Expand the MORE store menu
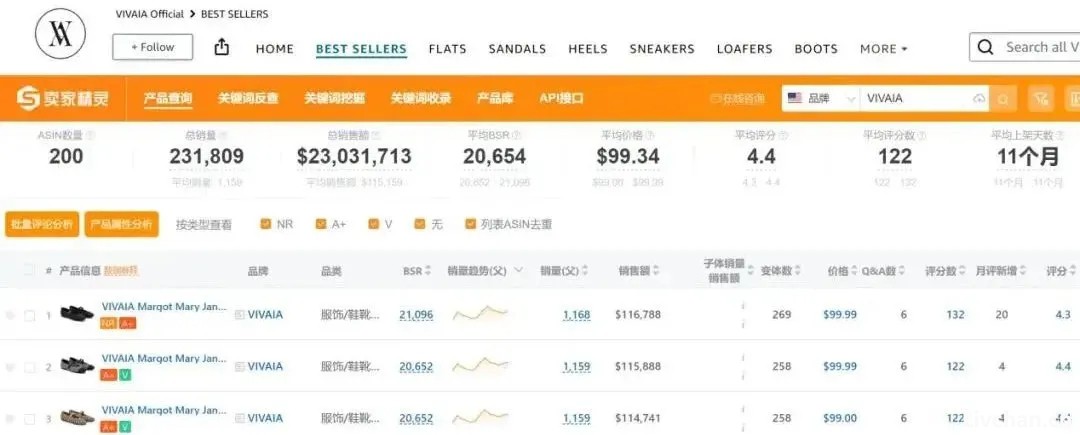1080x435 pixels. click(x=884, y=49)
